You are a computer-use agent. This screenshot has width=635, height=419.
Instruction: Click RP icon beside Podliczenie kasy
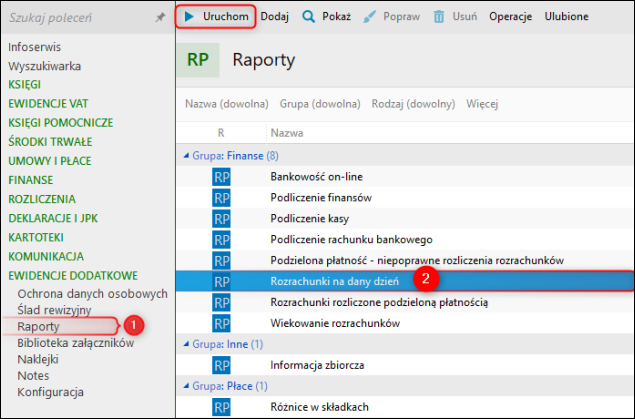coord(221,219)
